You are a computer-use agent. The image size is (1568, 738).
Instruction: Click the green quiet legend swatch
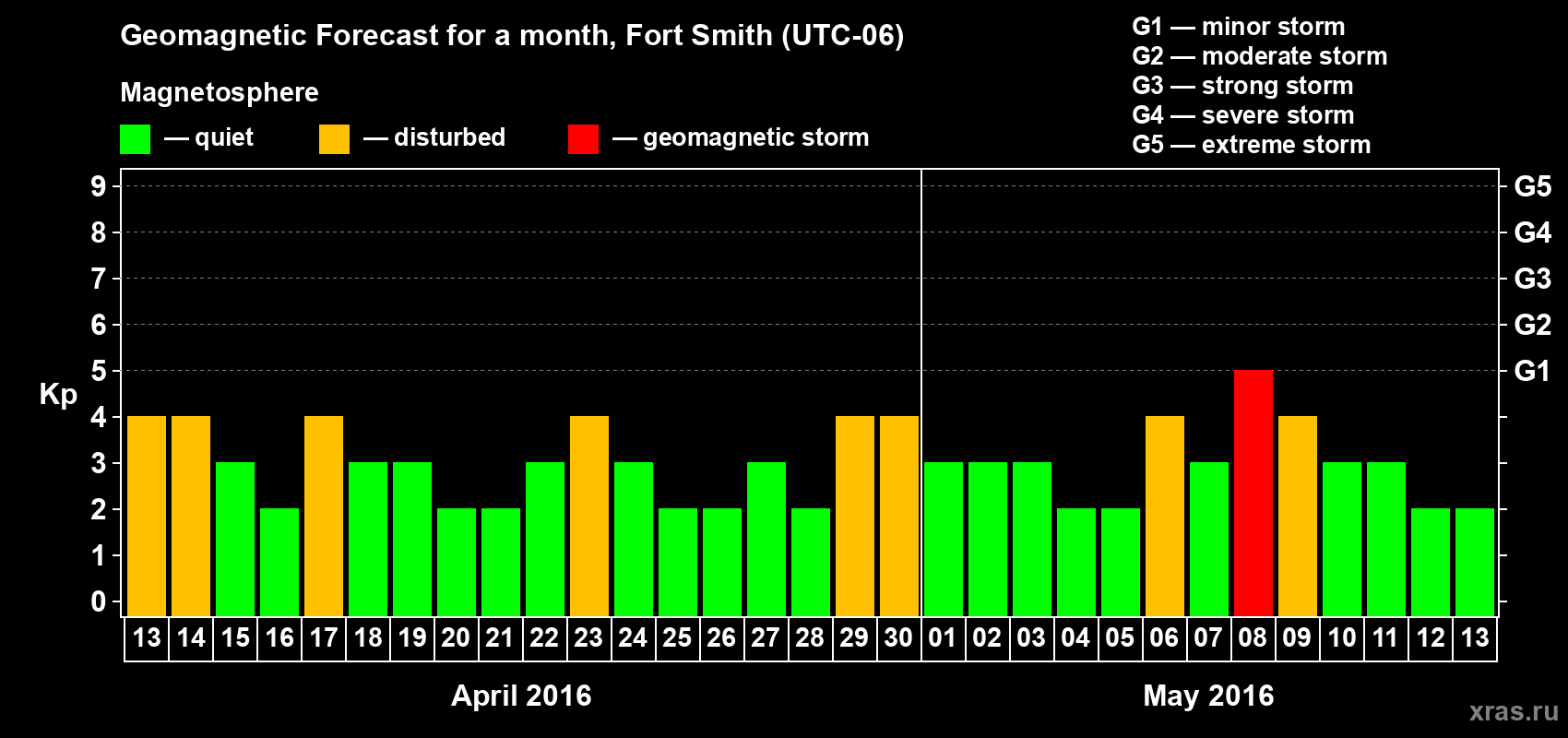click(135, 139)
